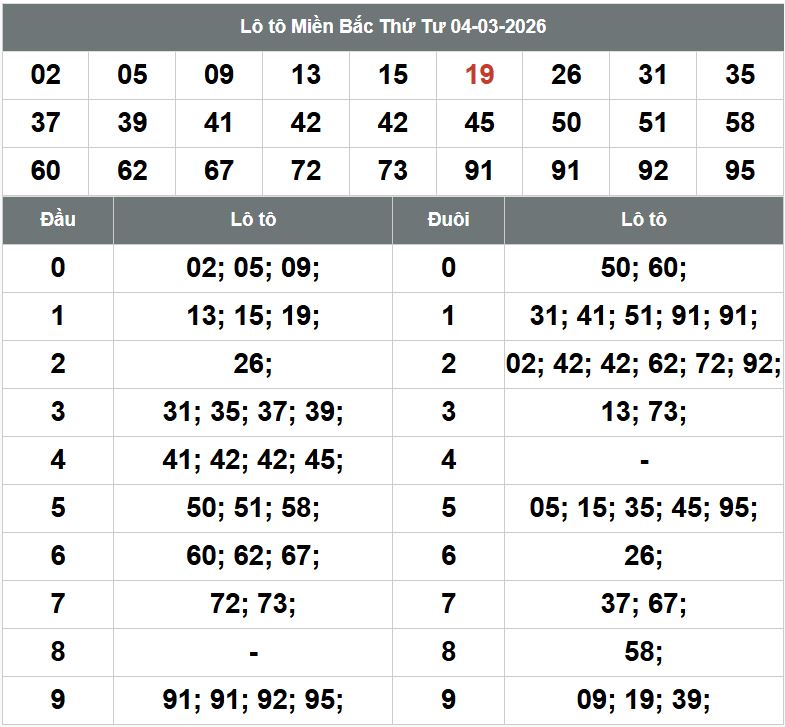
Task: Select the Đầu row 3 results '31; 35; 37; 39;'
Action: (x=253, y=412)
